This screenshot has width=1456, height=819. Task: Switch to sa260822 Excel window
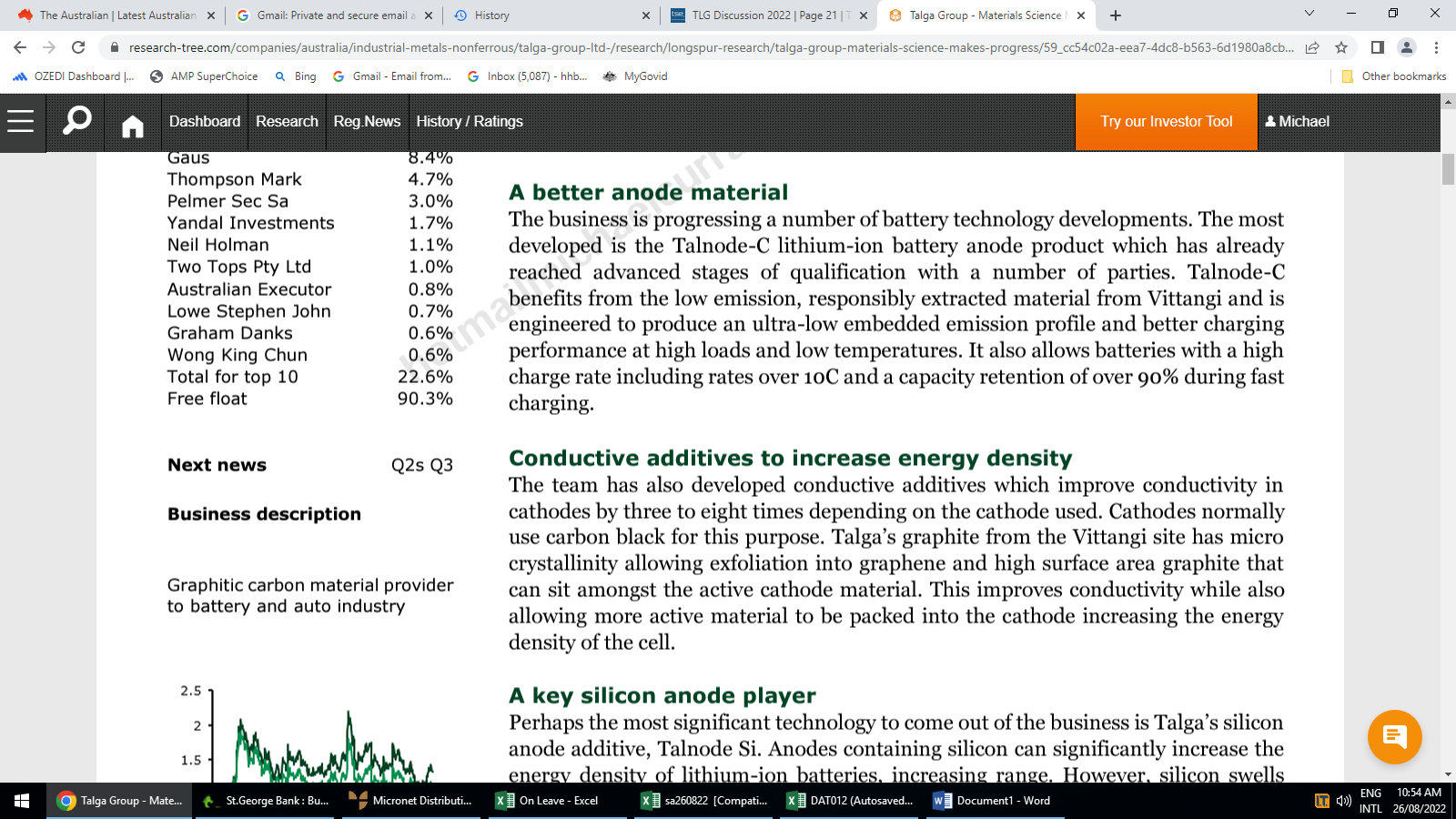coord(704,801)
